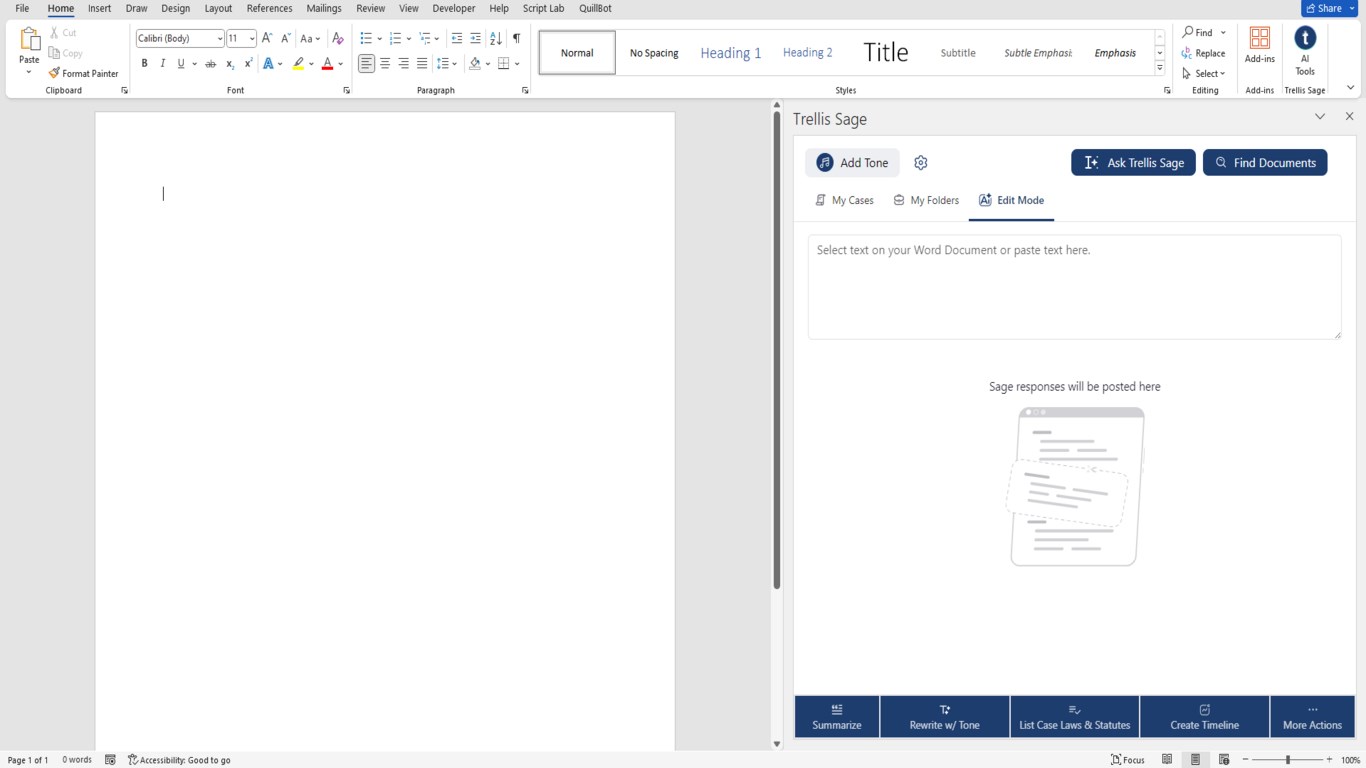
Task: Expand the Styles gallery
Action: 1160,68
